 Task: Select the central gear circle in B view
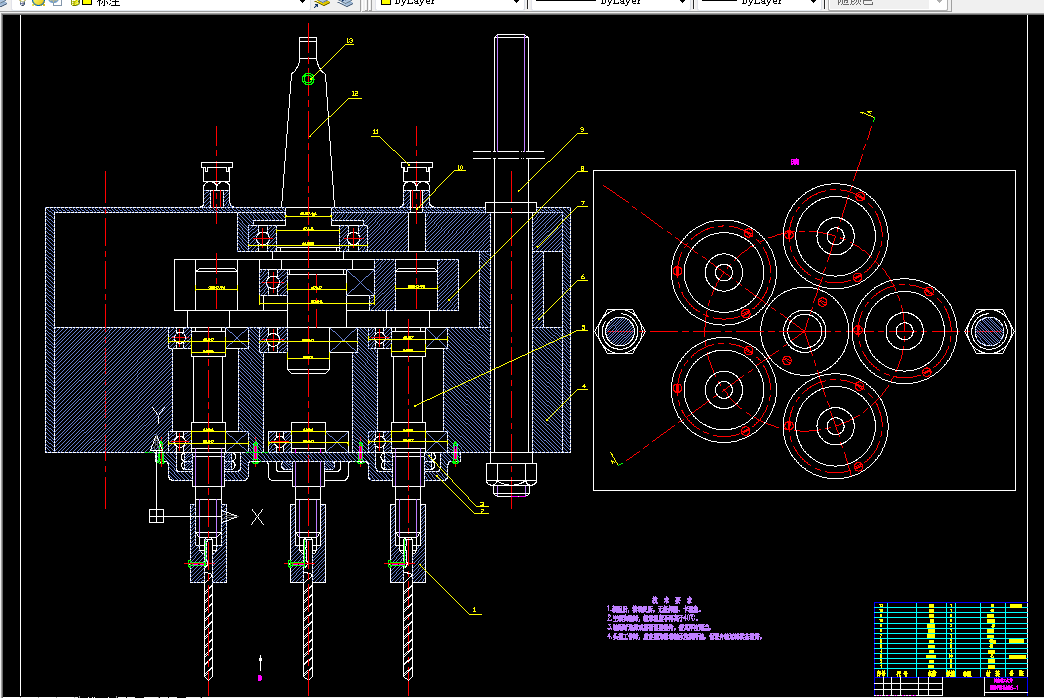(804, 331)
